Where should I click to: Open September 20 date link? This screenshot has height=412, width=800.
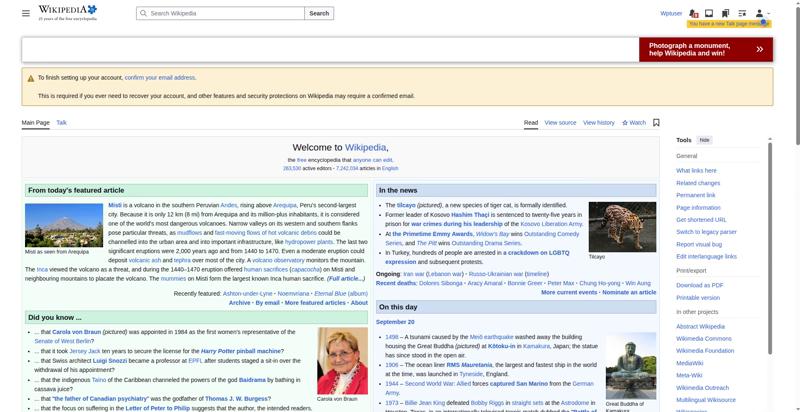click(x=395, y=322)
